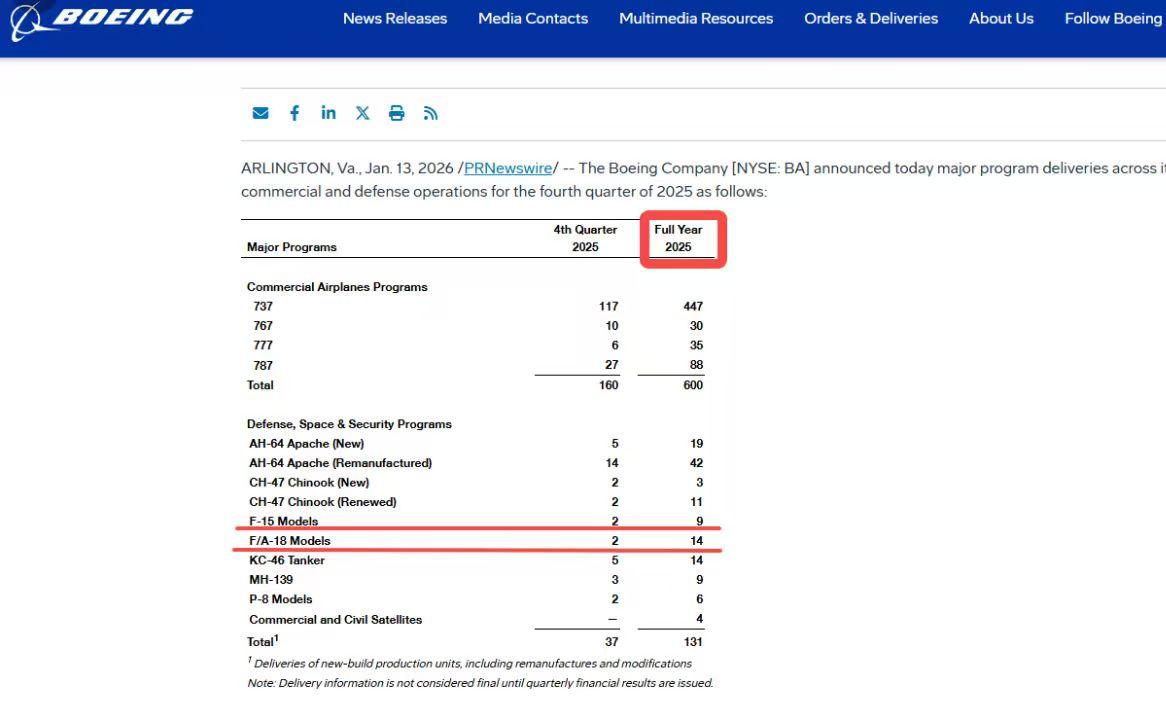Select the AH-64 Apache (Remanufactured) full-year value 42
The image size is (1166, 716).
pos(696,462)
